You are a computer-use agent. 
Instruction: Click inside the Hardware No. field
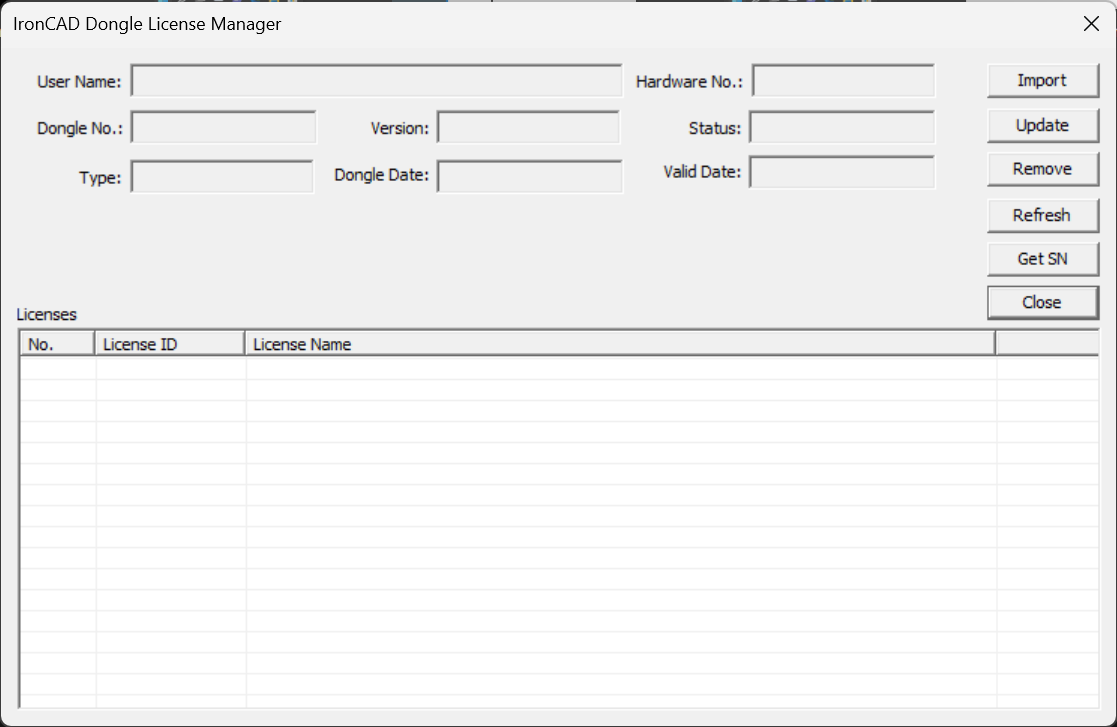coord(842,81)
